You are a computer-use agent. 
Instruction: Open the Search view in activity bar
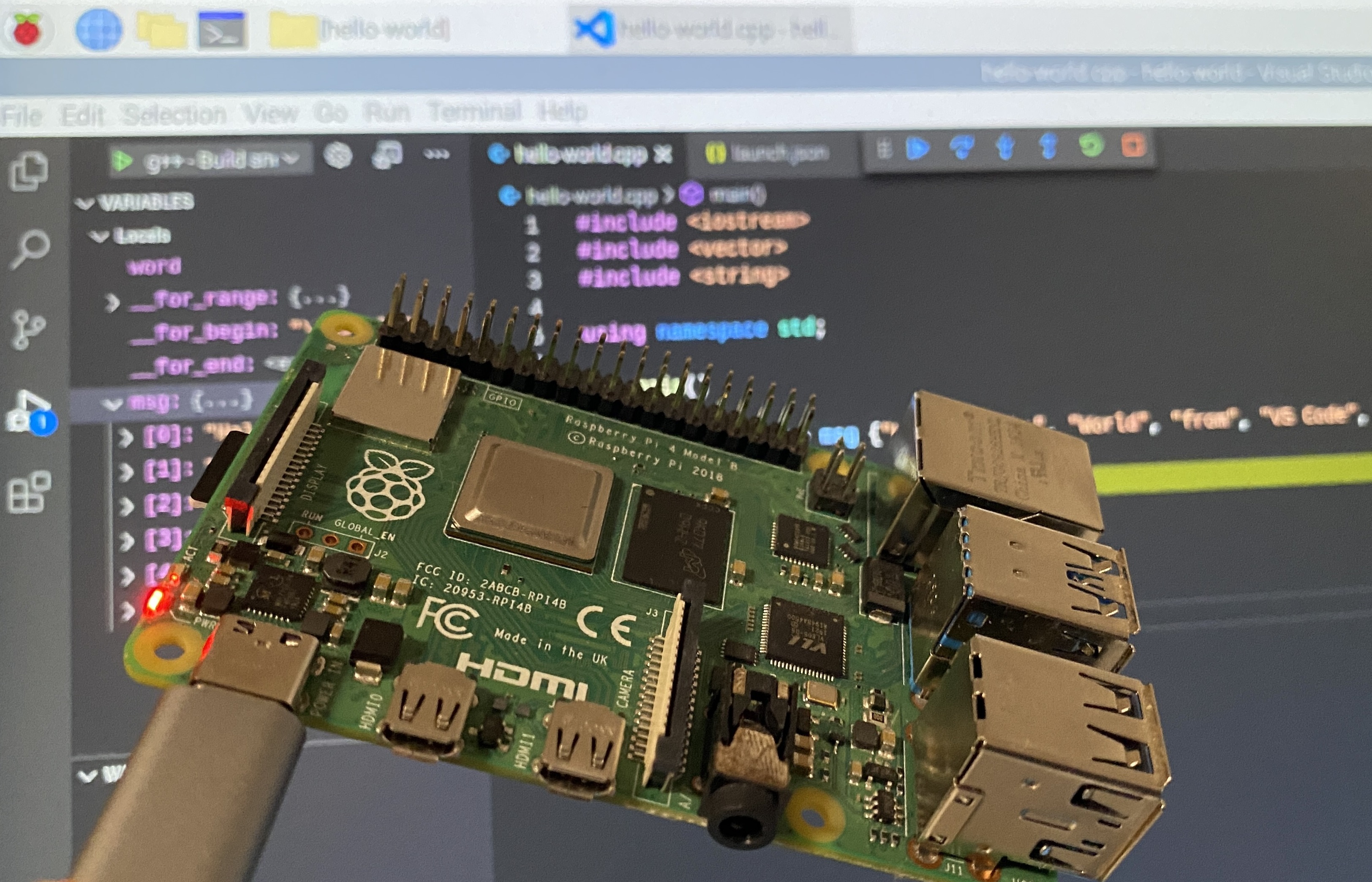coord(30,250)
